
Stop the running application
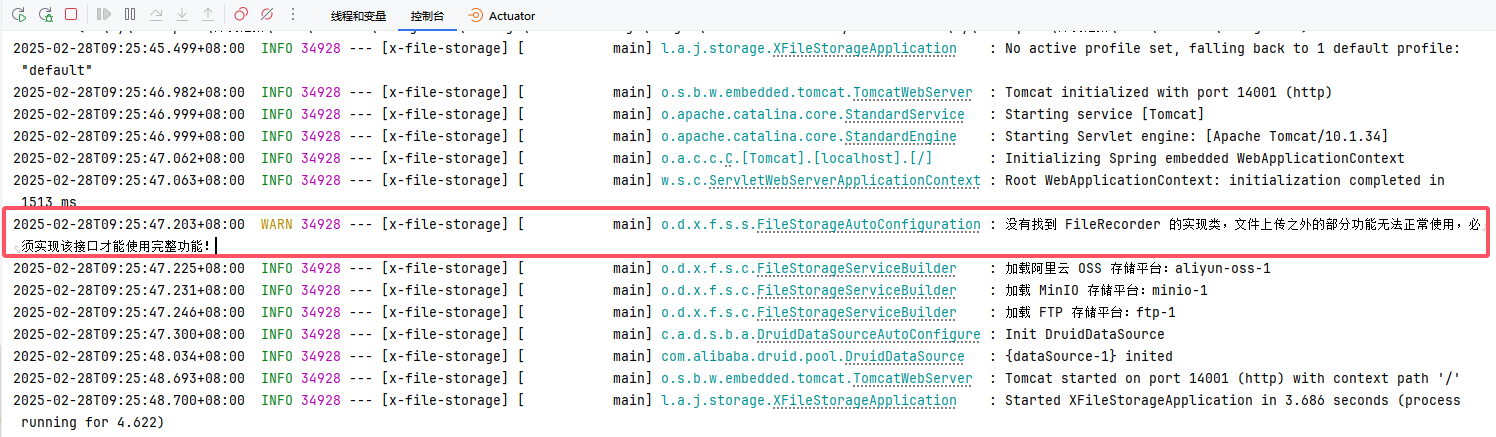[x=71, y=15]
